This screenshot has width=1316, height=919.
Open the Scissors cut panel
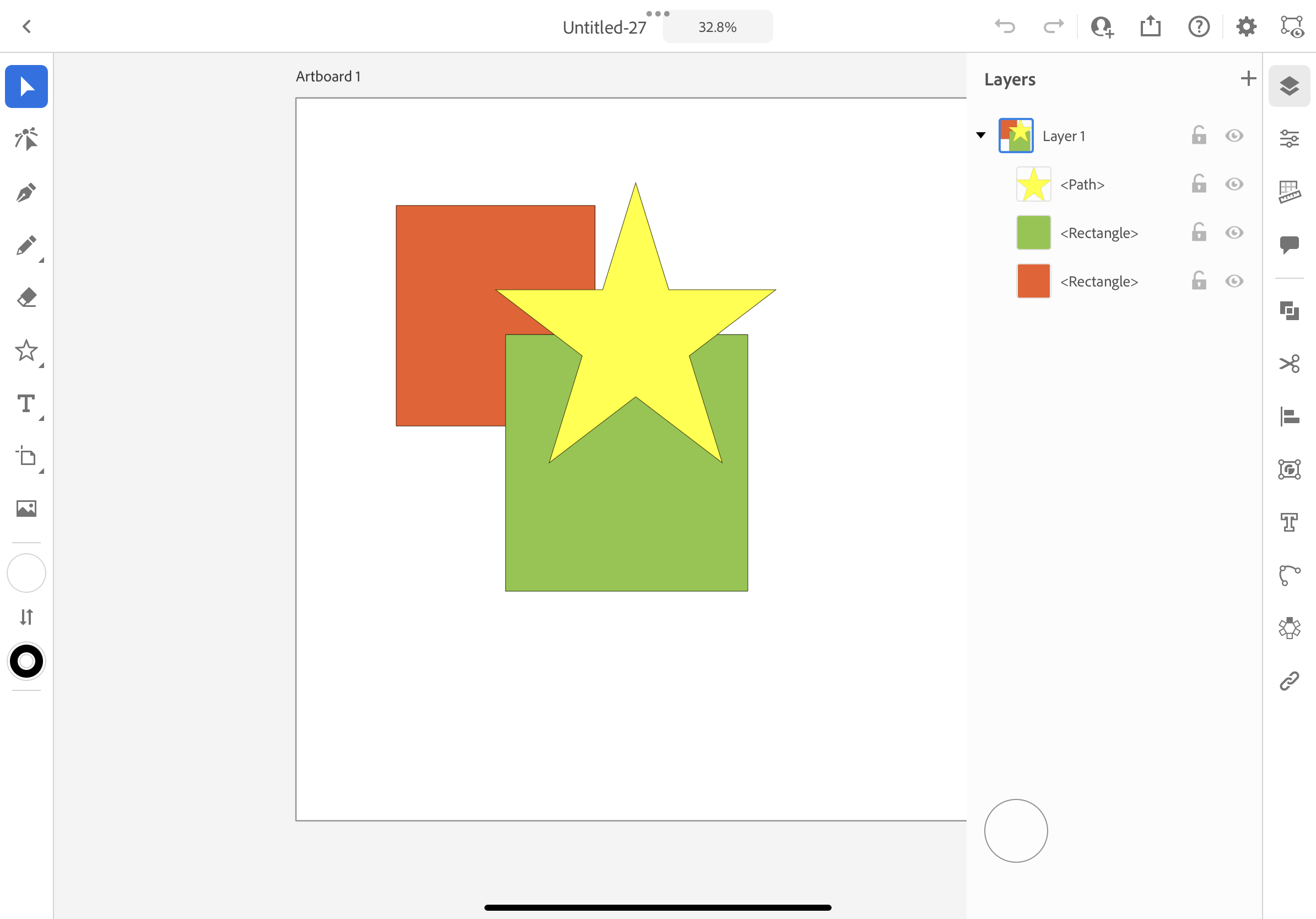1289,364
